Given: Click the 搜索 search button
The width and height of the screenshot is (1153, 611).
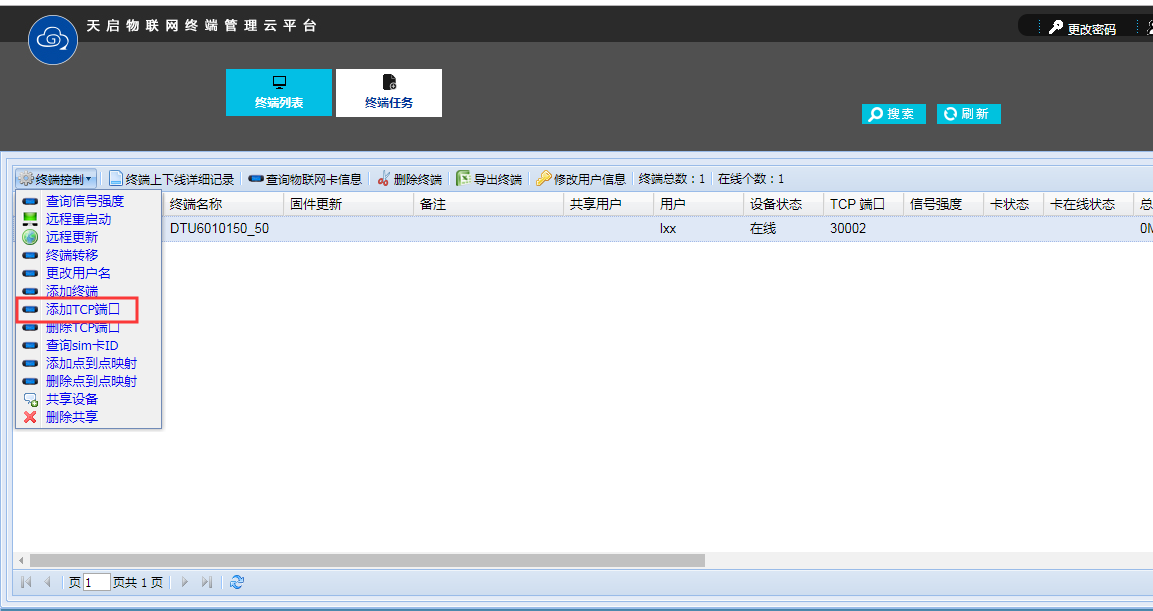Looking at the screenshot, I should (x=893, y=114).
